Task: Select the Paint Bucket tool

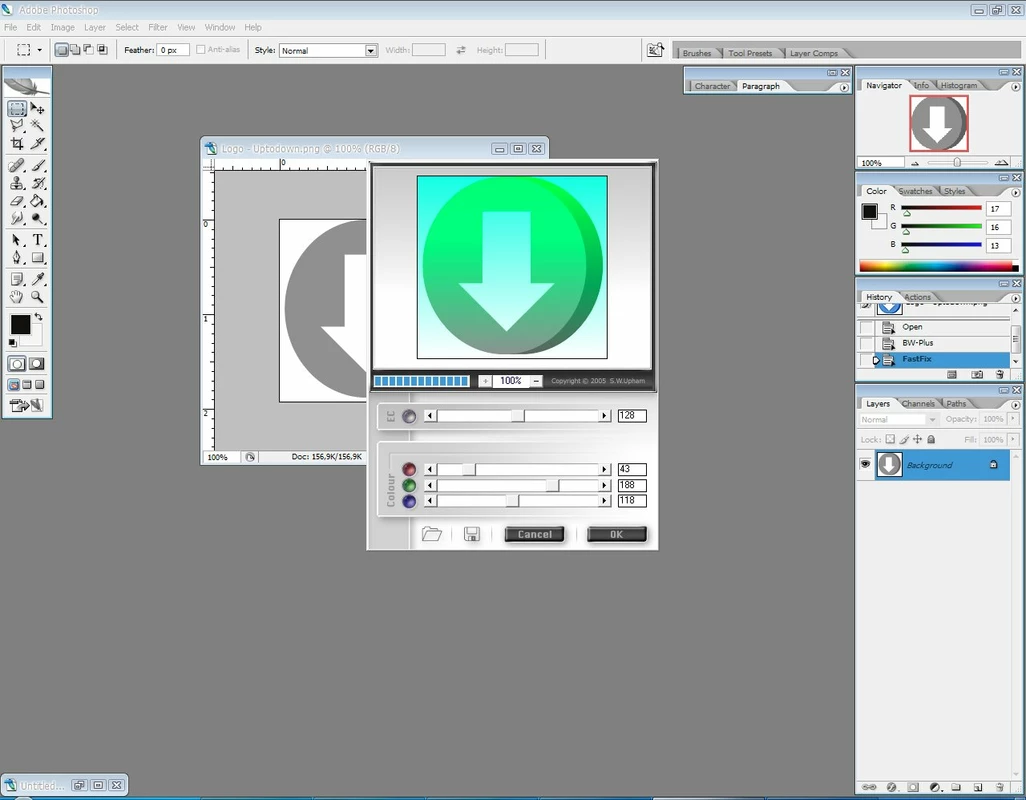Action: [37, 201]
